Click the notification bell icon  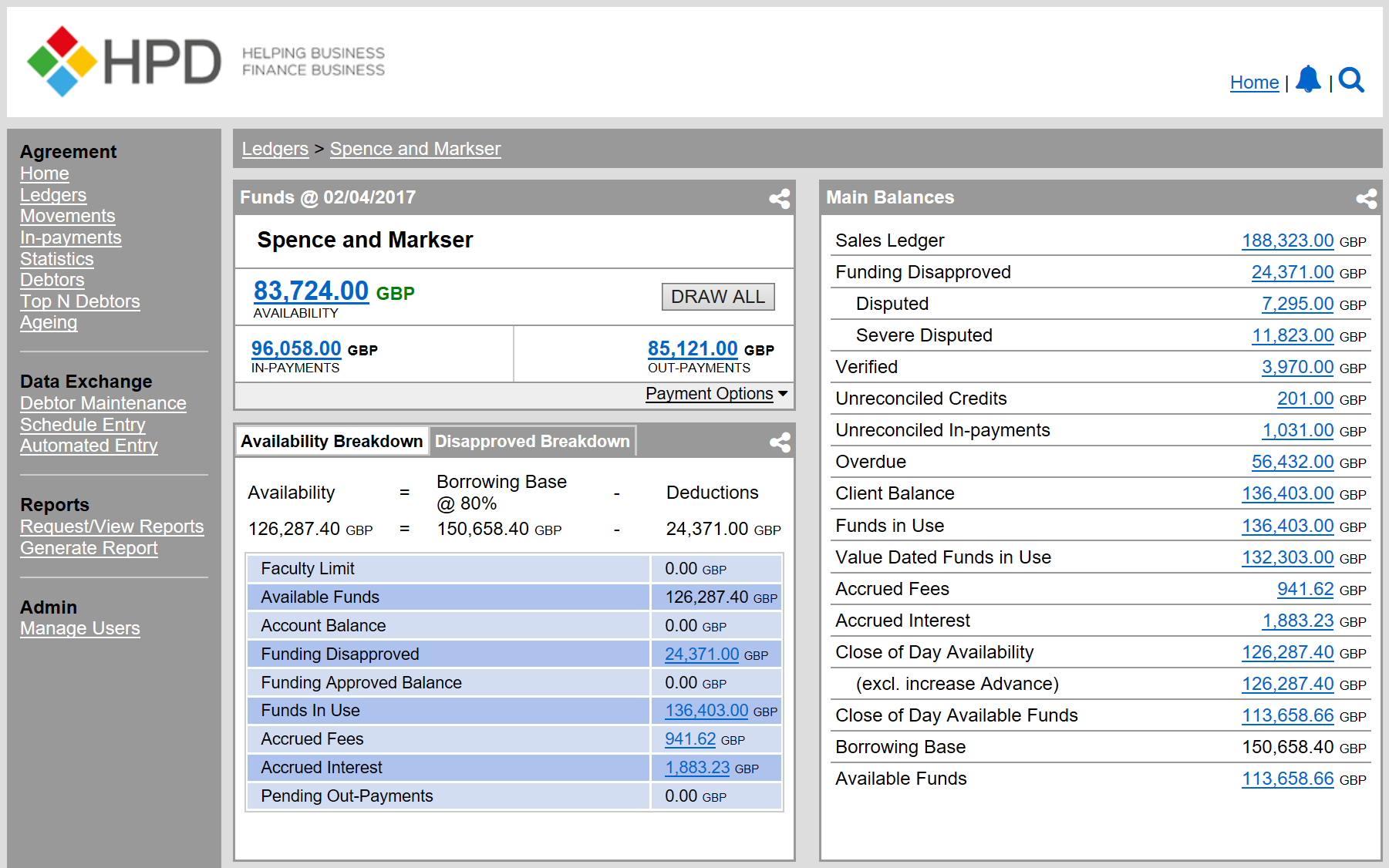coord(1308,79)
